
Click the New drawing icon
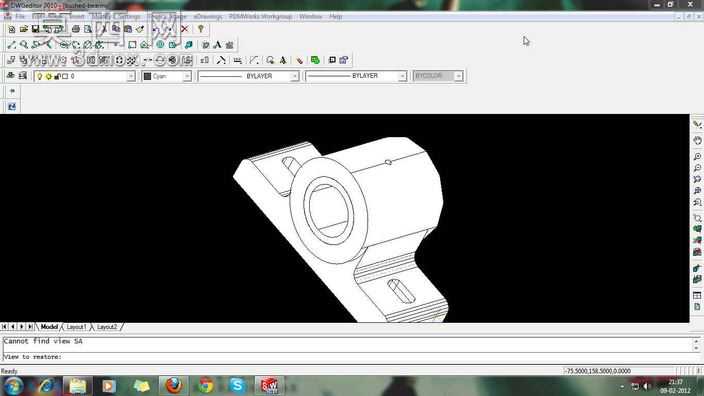pyautogui.click(x=12, y=29)
